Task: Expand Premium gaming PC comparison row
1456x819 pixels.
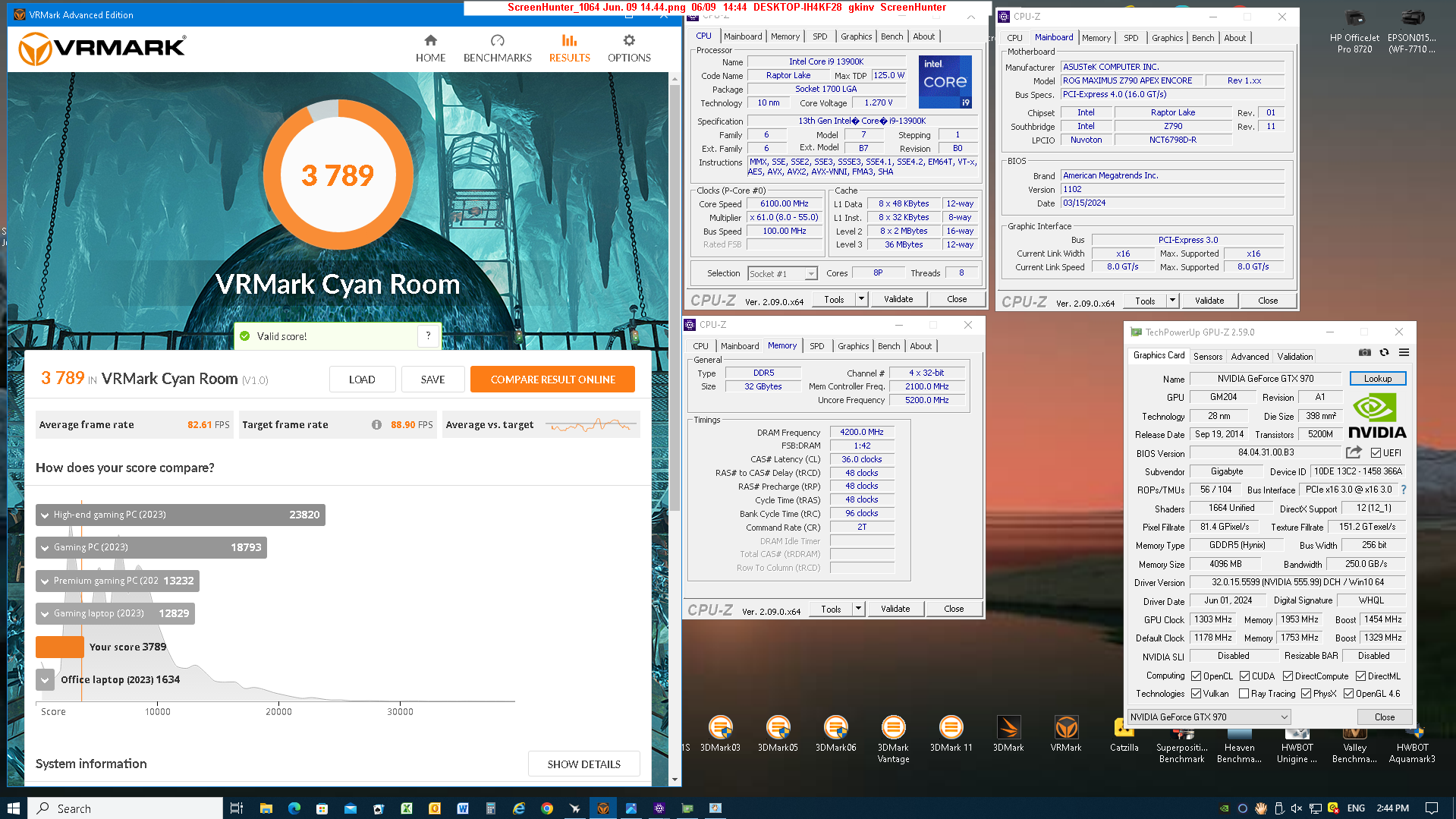Action: [45, 581]
